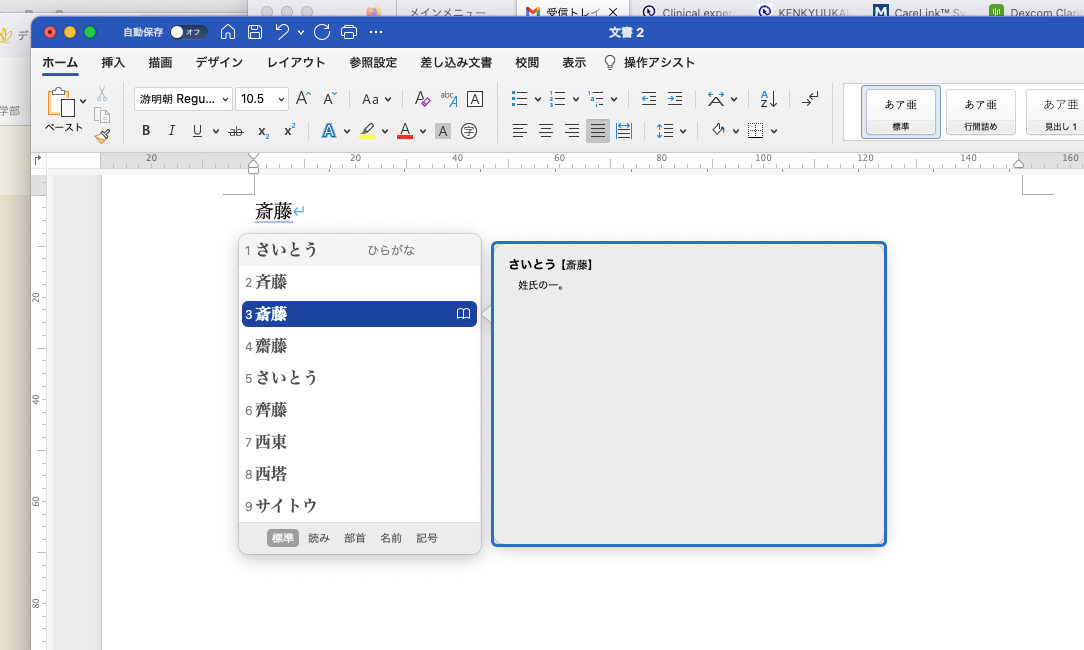
Task: Toggle the AutoSave switch
Action: tap(187, 32)
